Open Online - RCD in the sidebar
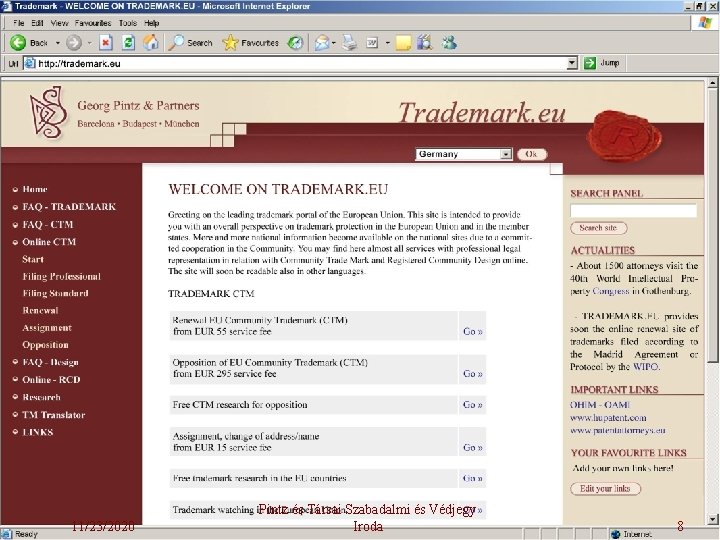 point(51,380)
